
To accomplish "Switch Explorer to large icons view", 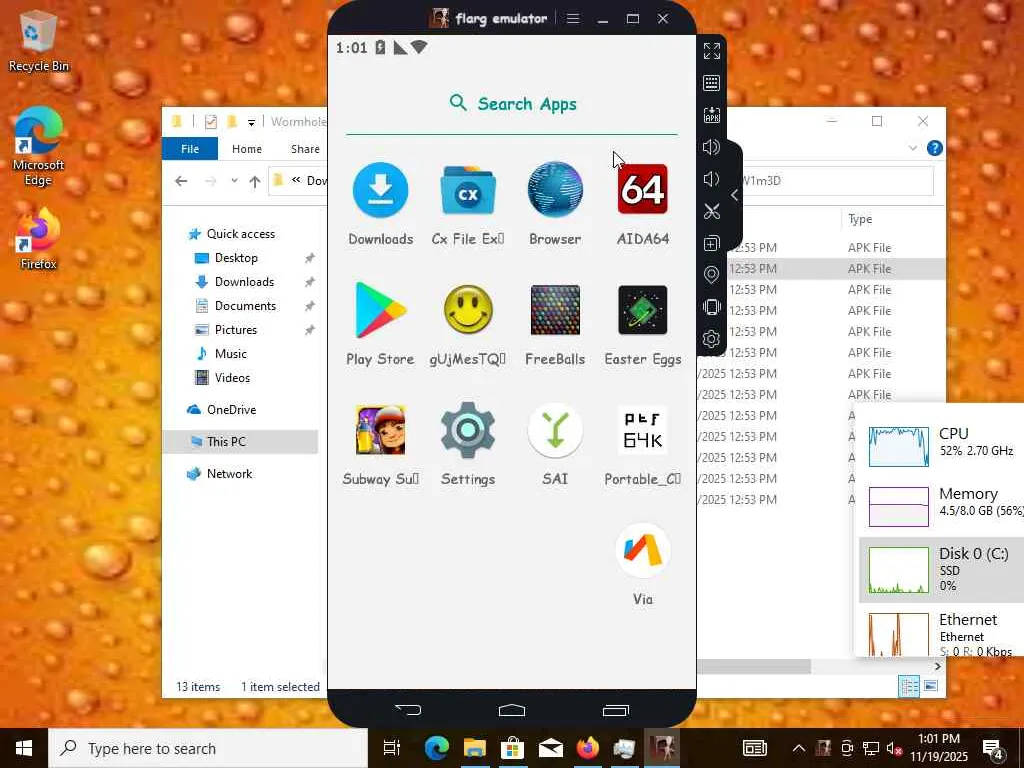I will coord(931,686).
